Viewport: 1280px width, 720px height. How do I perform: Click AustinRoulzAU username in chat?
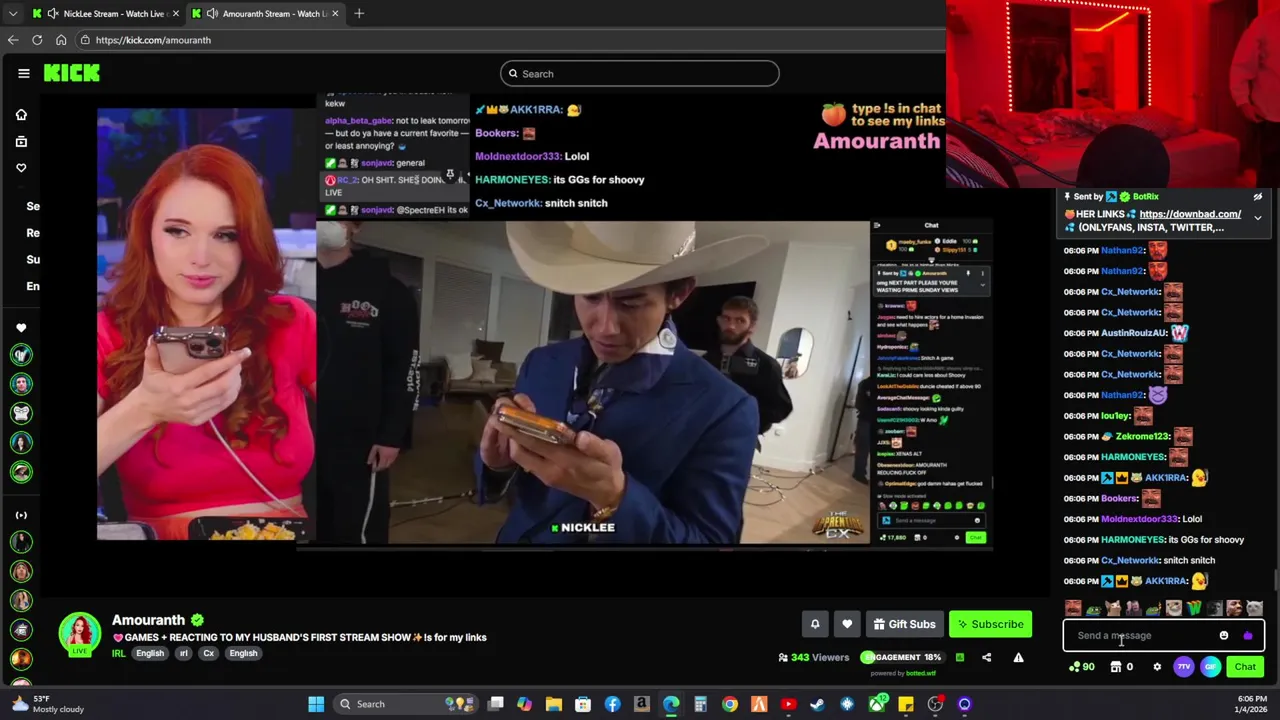click(1134, 333)
